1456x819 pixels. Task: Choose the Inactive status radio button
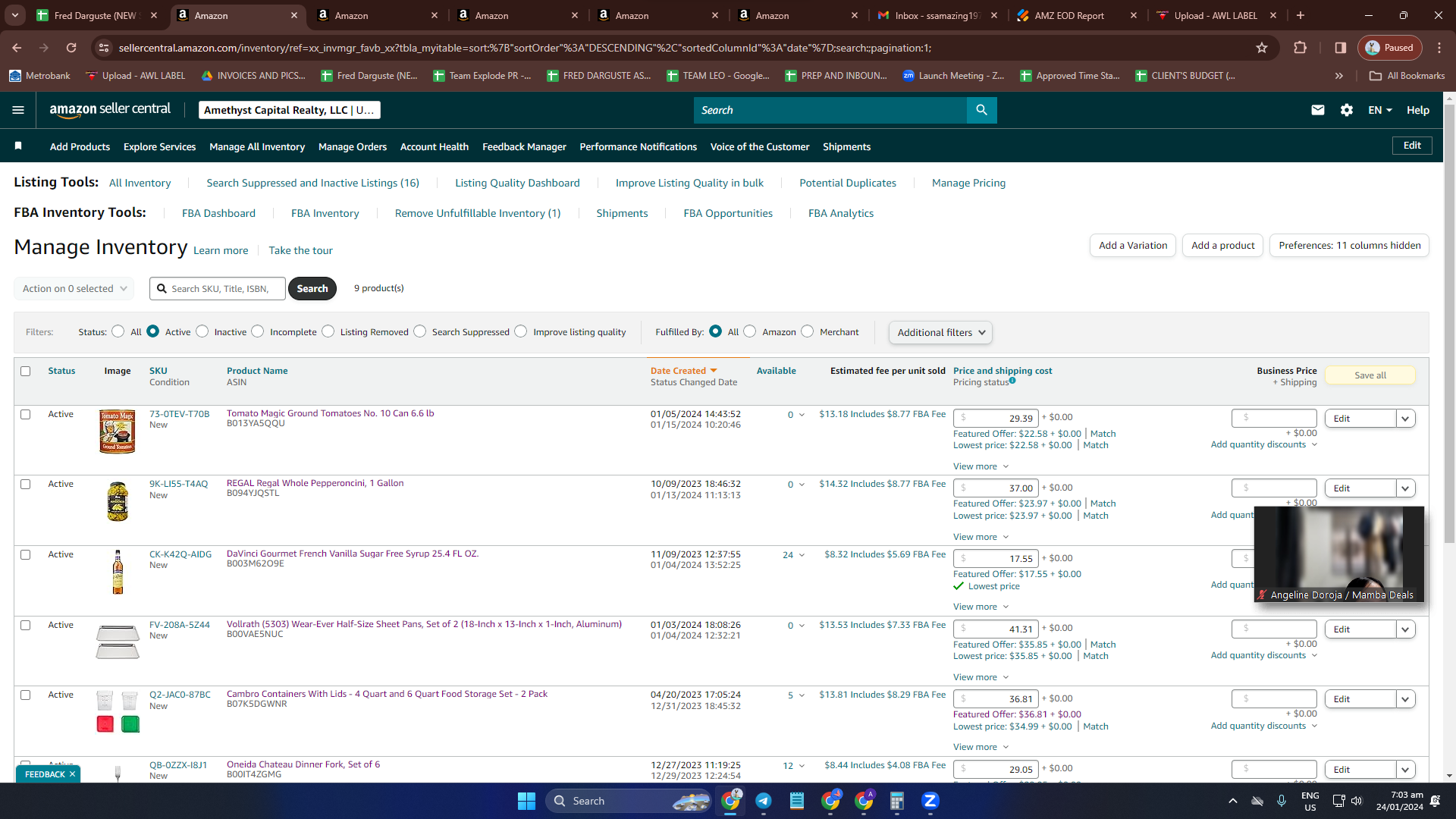(x=202, y=331)
